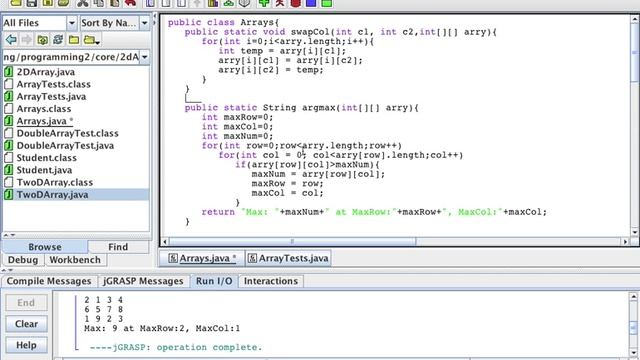
Task: Click the green up-folder icon in browser toolbar
Action: pos(42,40)
